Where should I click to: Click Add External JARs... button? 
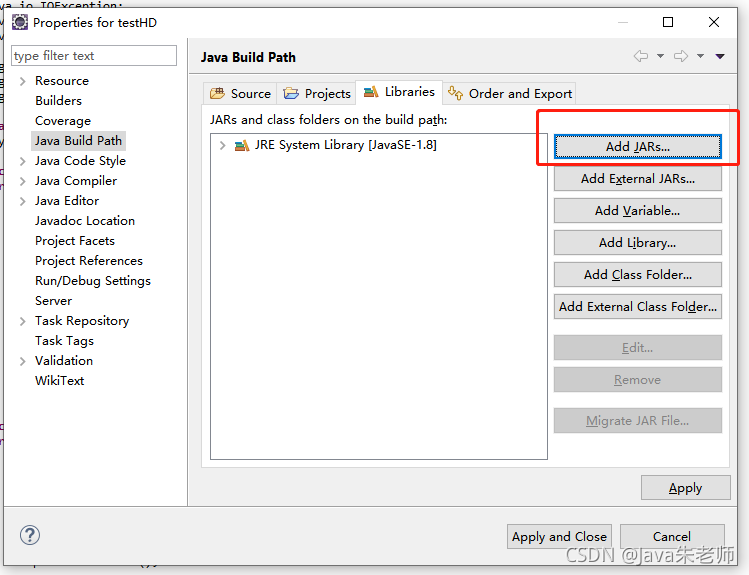[637, 179]
